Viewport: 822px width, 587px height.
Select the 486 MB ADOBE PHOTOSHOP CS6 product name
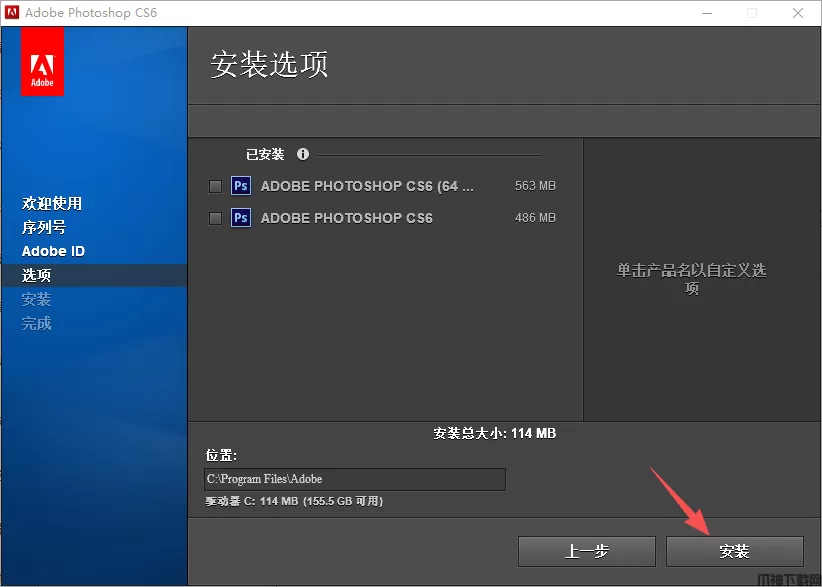[x=346, y=218]
